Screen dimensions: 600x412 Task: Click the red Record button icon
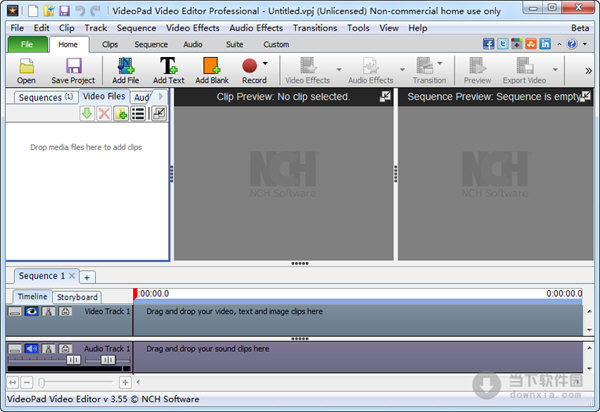point(249,65)
